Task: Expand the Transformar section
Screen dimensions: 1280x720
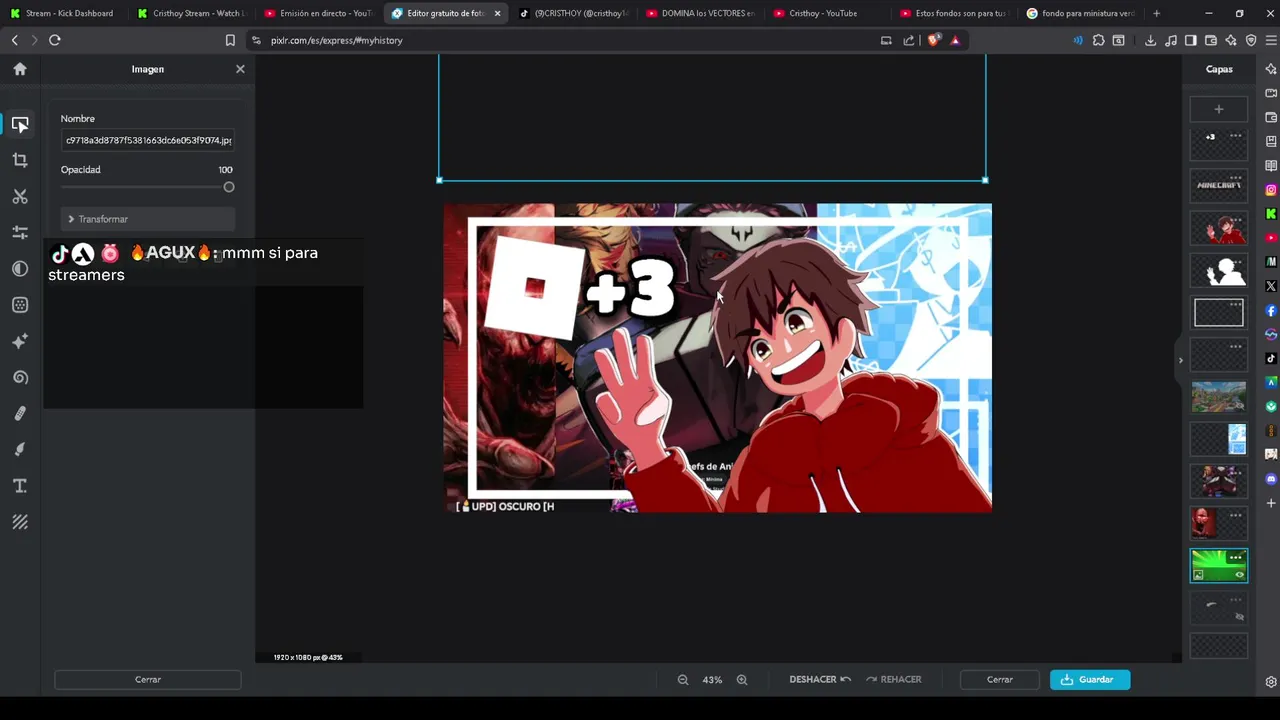Action: (x=148, y=219)
